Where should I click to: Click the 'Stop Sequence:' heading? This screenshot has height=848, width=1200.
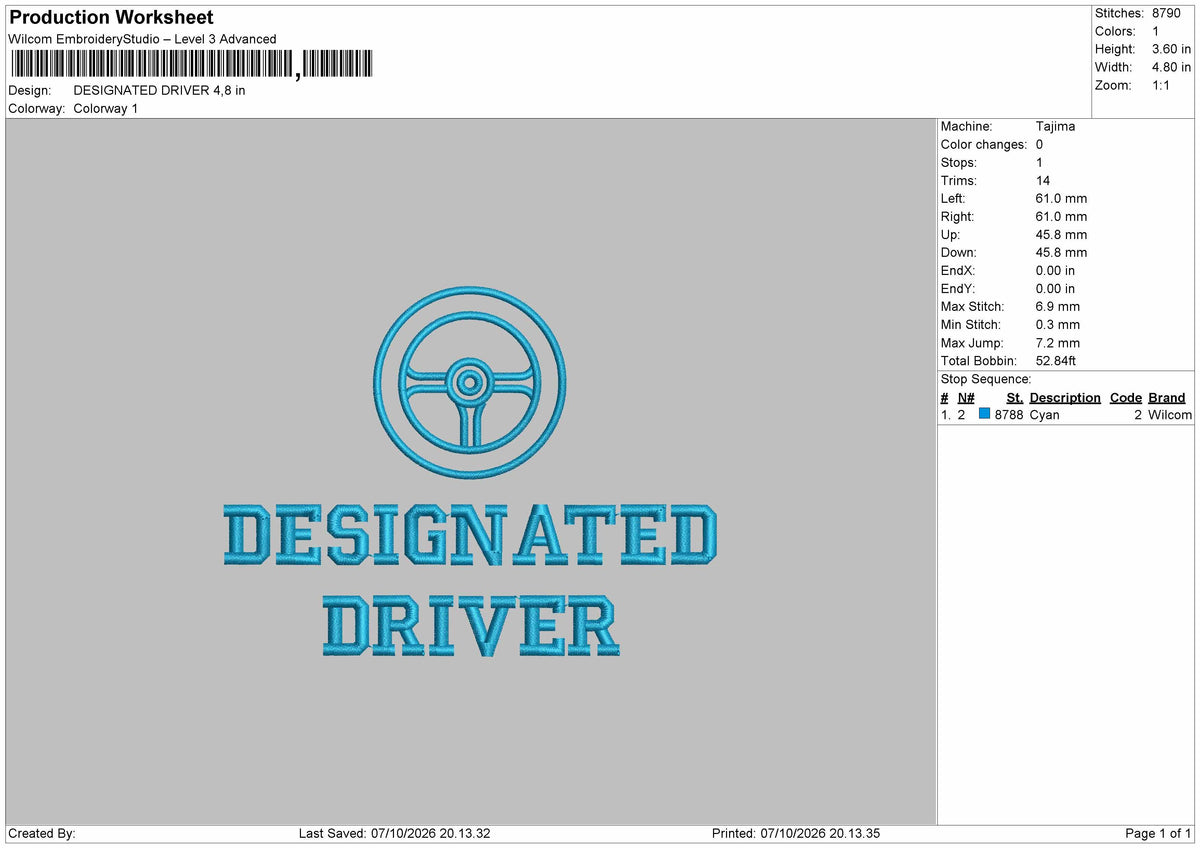click(986, 379)
